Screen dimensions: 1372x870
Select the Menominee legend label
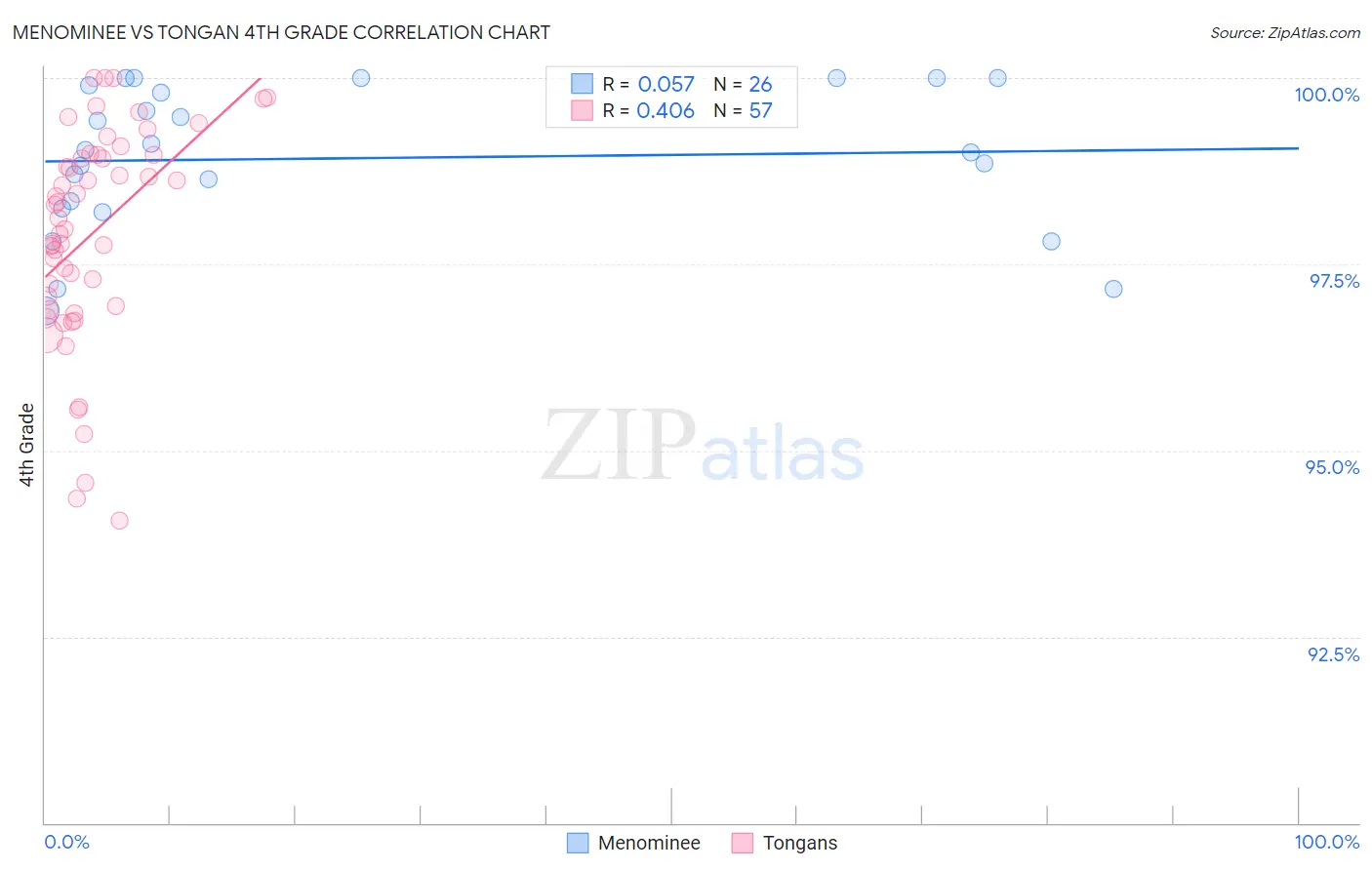tap(649, 843)
